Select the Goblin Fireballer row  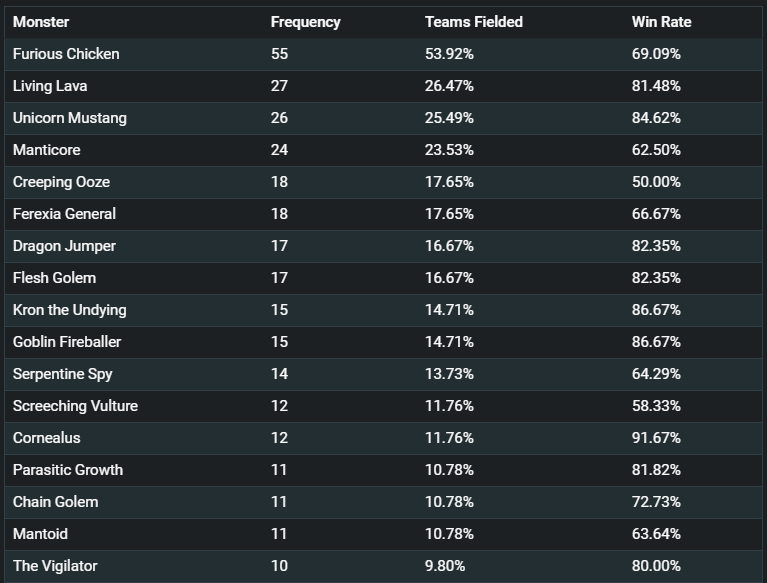(383, 342)
